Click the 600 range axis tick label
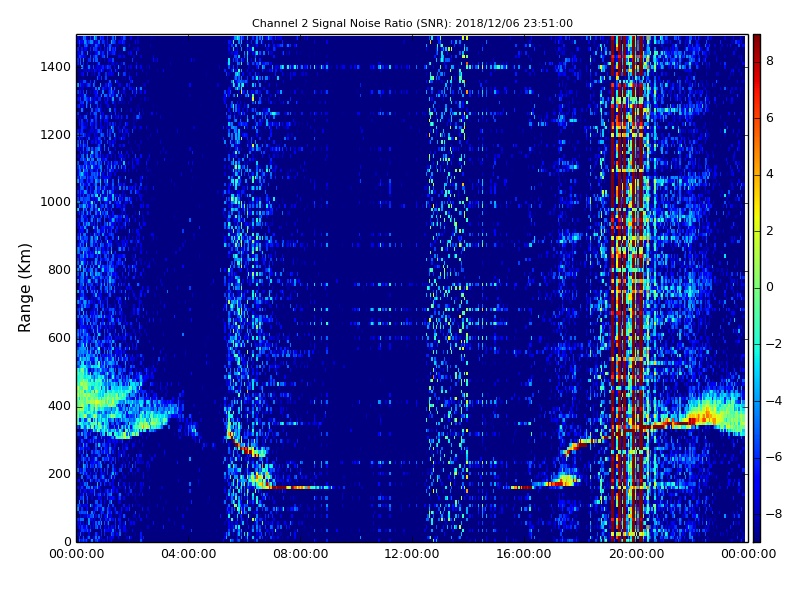The image size is (800, 600). (x=58, y=338)
